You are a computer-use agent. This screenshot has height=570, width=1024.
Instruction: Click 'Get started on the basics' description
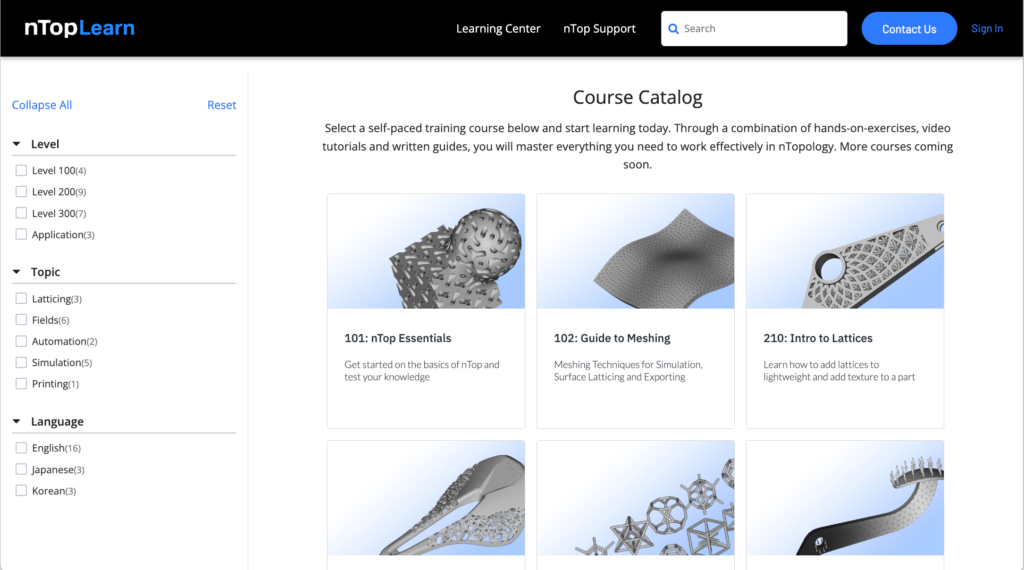[422, 371]
